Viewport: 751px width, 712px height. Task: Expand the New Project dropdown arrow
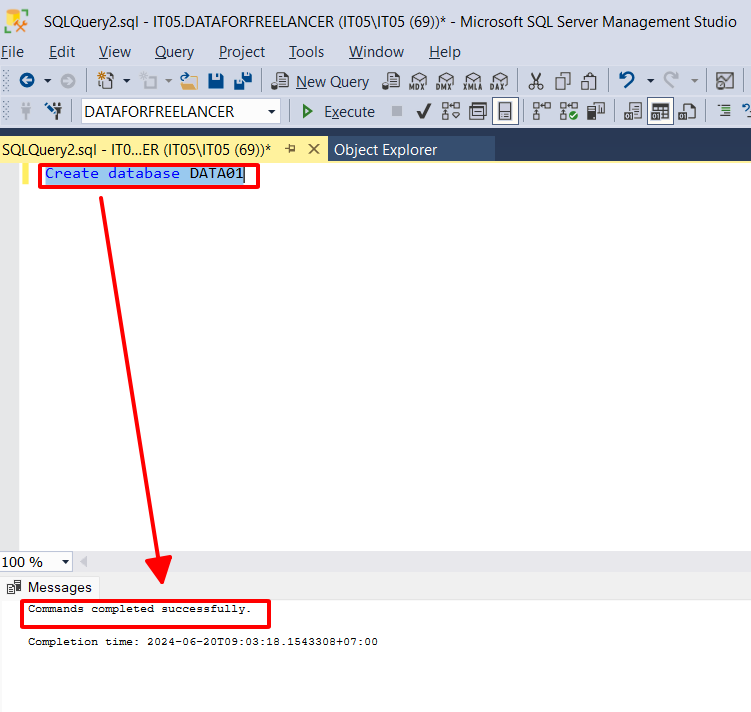(x=126, y=81)
